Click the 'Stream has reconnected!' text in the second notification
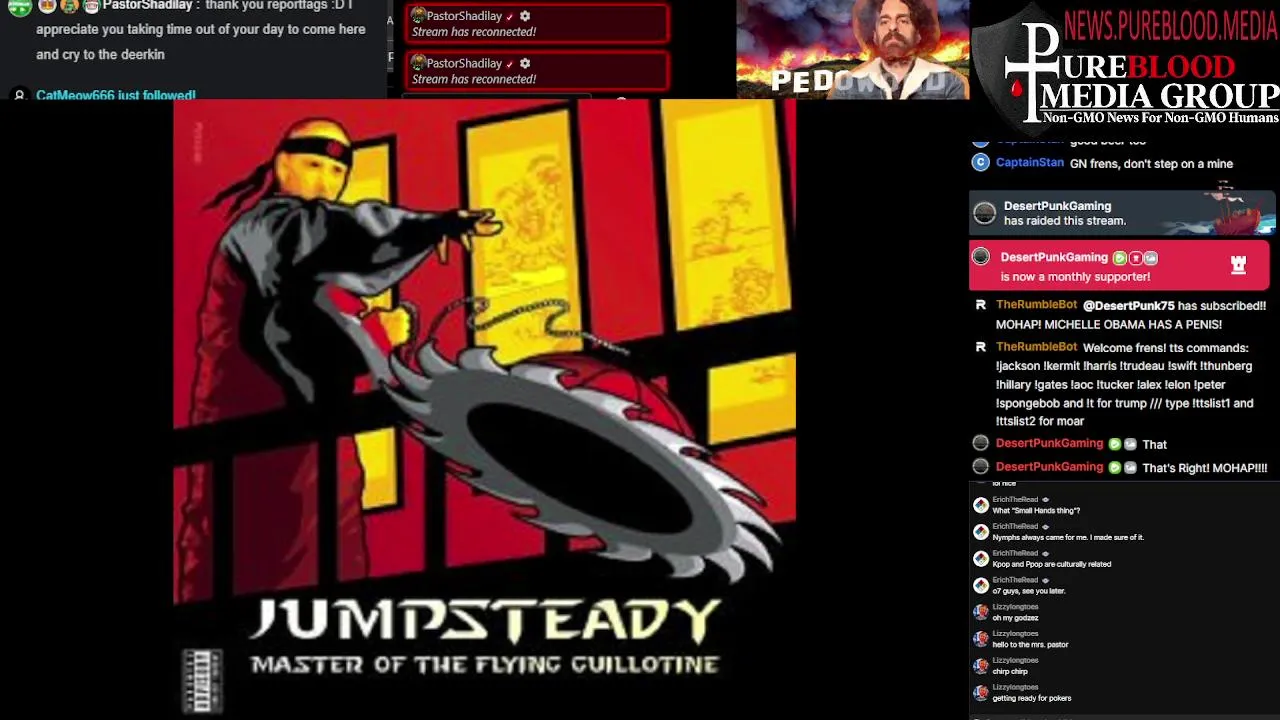The width and height of the screenshot is (1280, 720). [474, 79]
